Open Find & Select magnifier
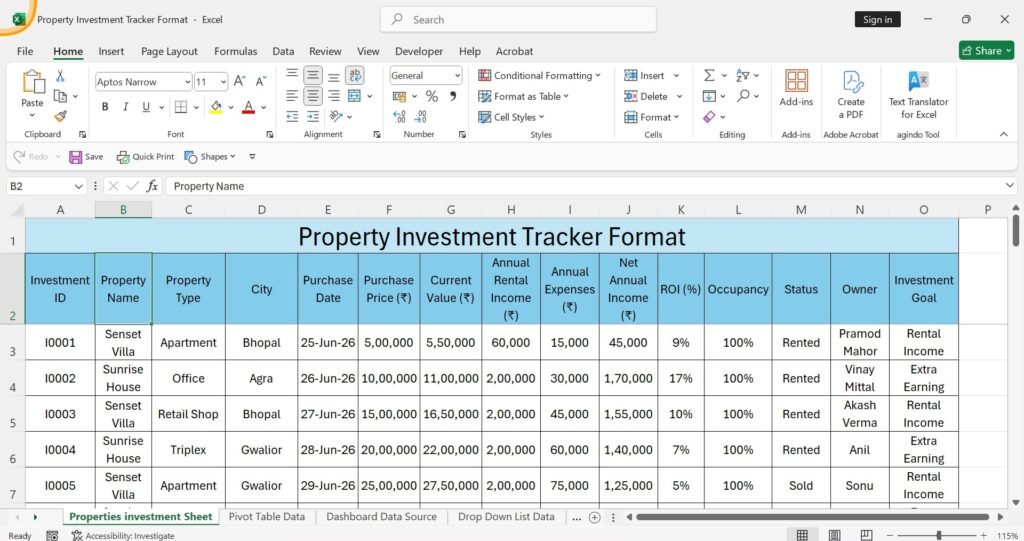 (743, 96)
